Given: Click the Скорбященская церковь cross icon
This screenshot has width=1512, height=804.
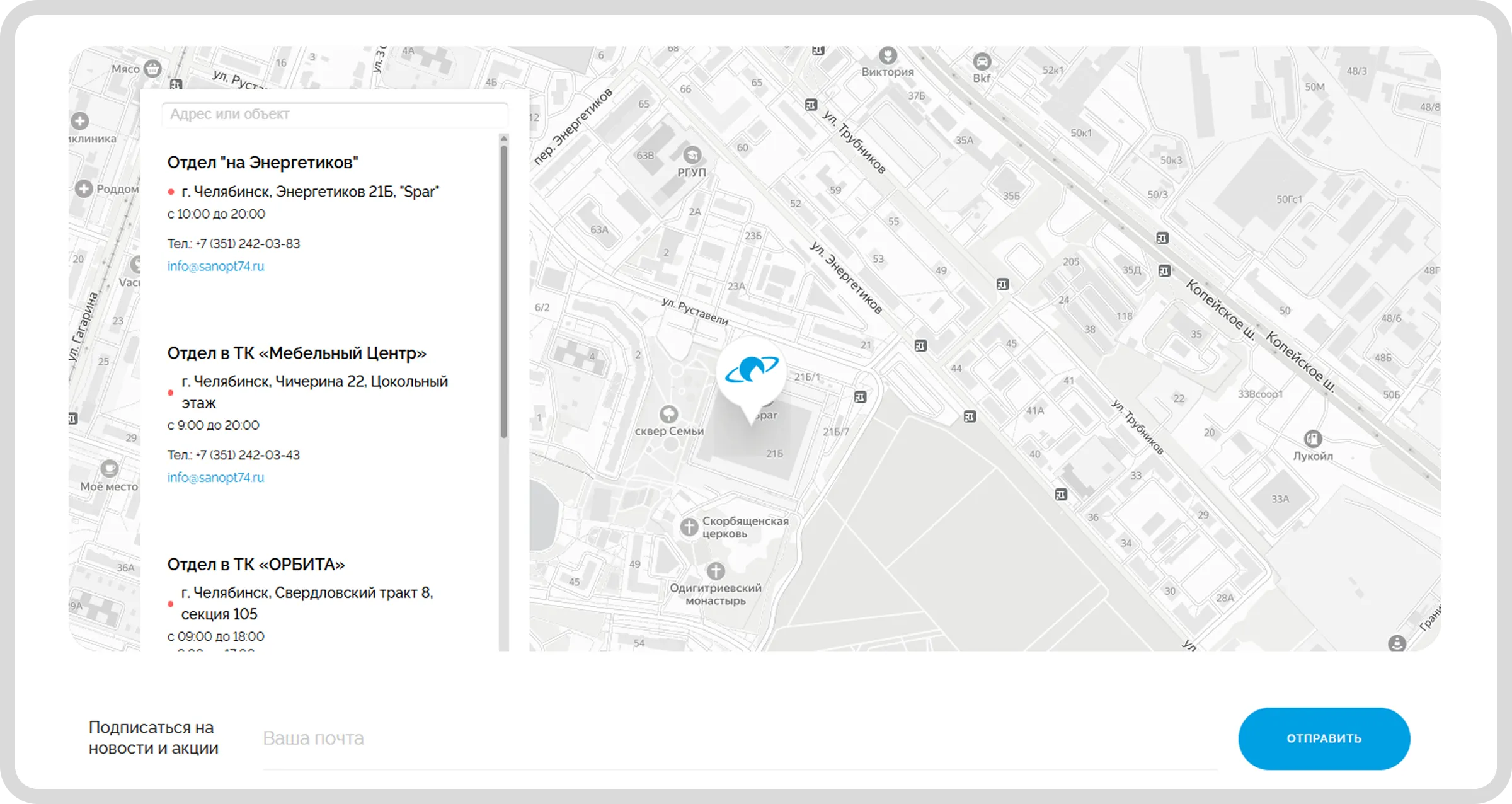Looking at the screenshot, I should point(689,527).
